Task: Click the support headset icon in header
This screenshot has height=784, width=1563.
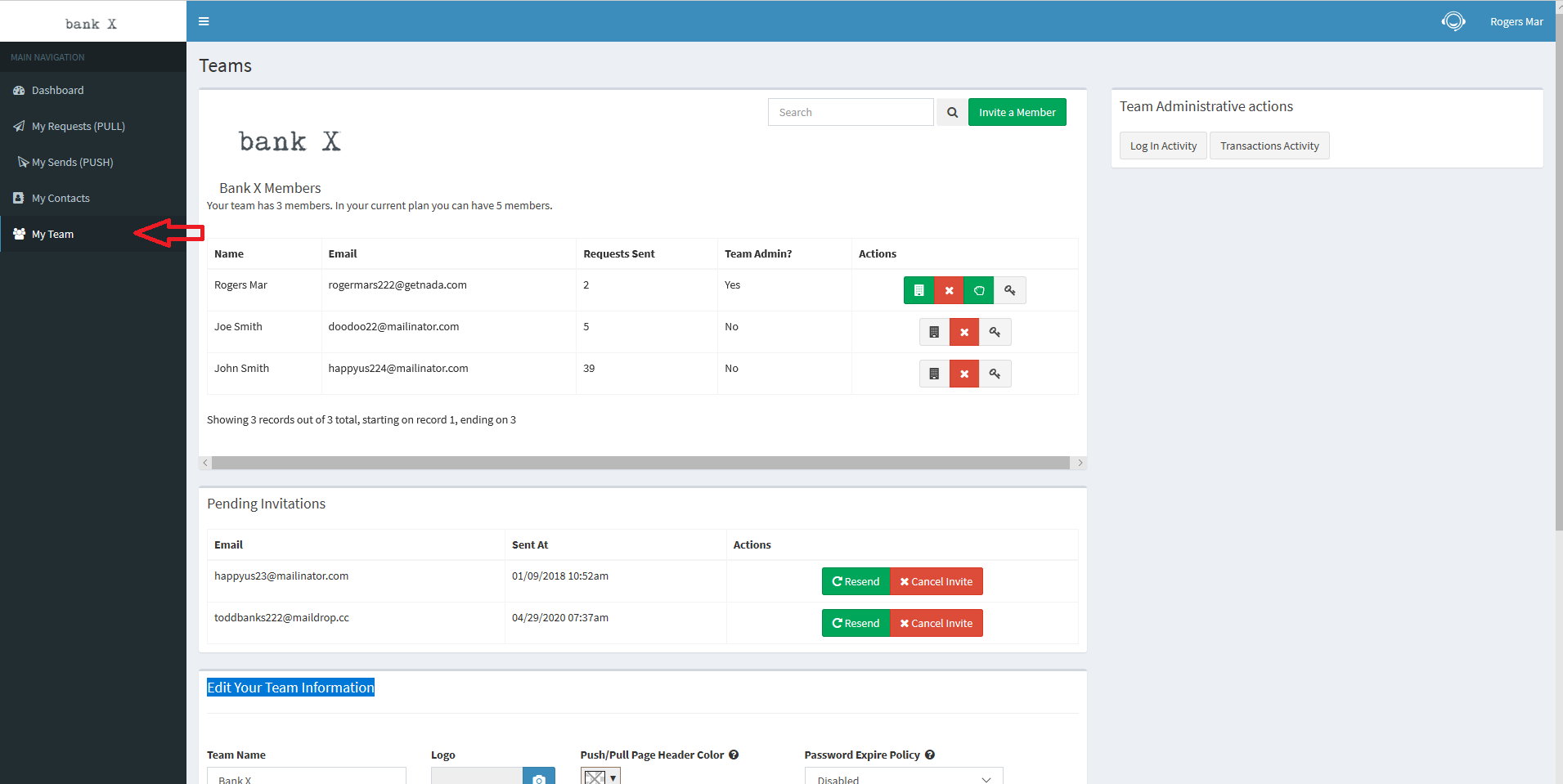Action: 1453,21
